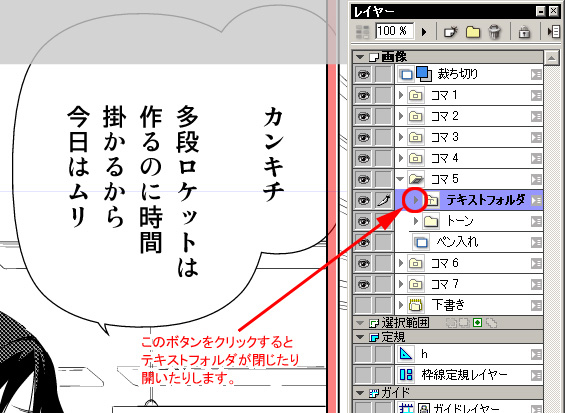Image resolution: width=565 pixels, height=413 pixels.
Task: Toggle visibility of コマ 7 folder
Action: (x=364, y=284)
